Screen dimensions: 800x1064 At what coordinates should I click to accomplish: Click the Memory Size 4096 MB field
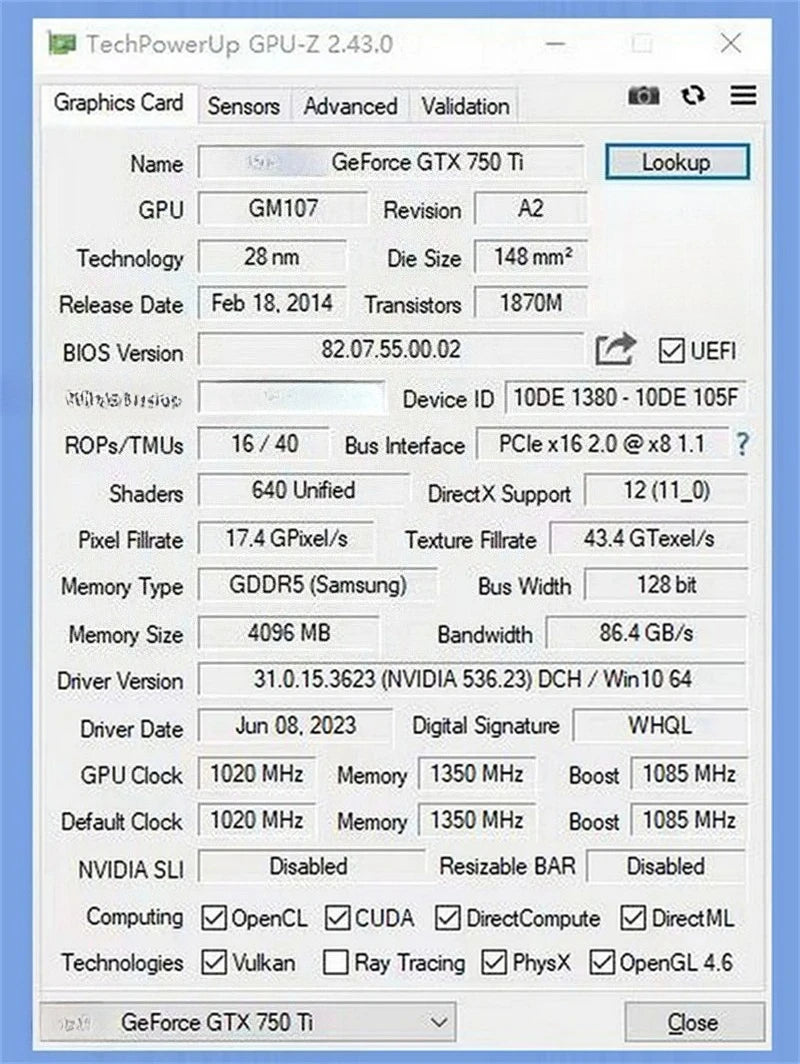click(x=288, y=633)
